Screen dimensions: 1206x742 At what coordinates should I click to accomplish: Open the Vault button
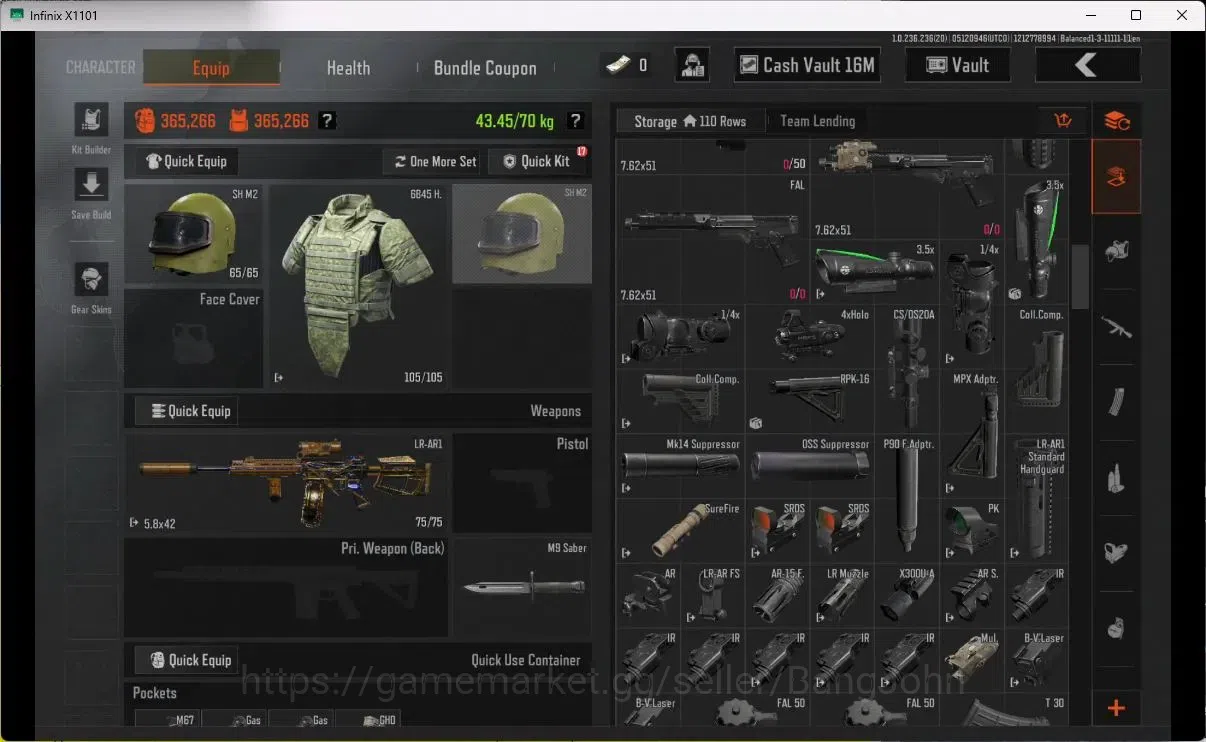pos(957,65)
